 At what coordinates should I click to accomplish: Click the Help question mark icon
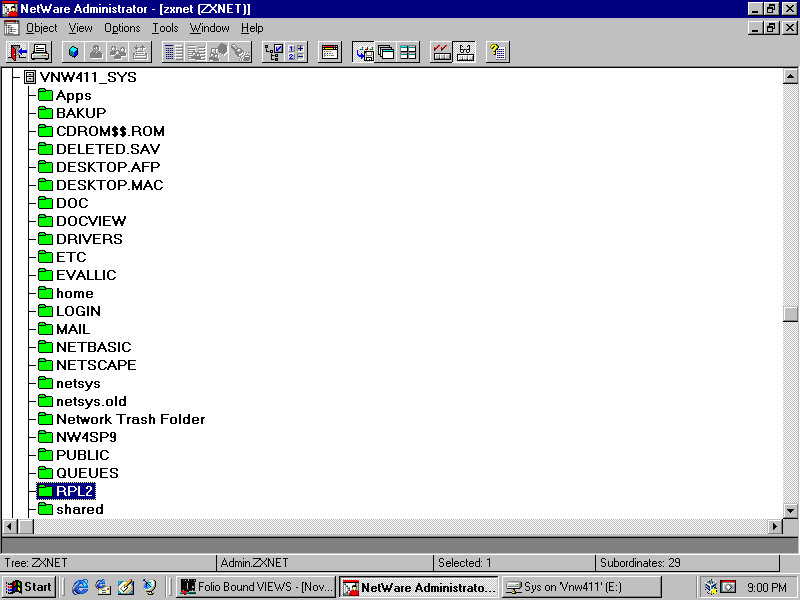point(498,52)
